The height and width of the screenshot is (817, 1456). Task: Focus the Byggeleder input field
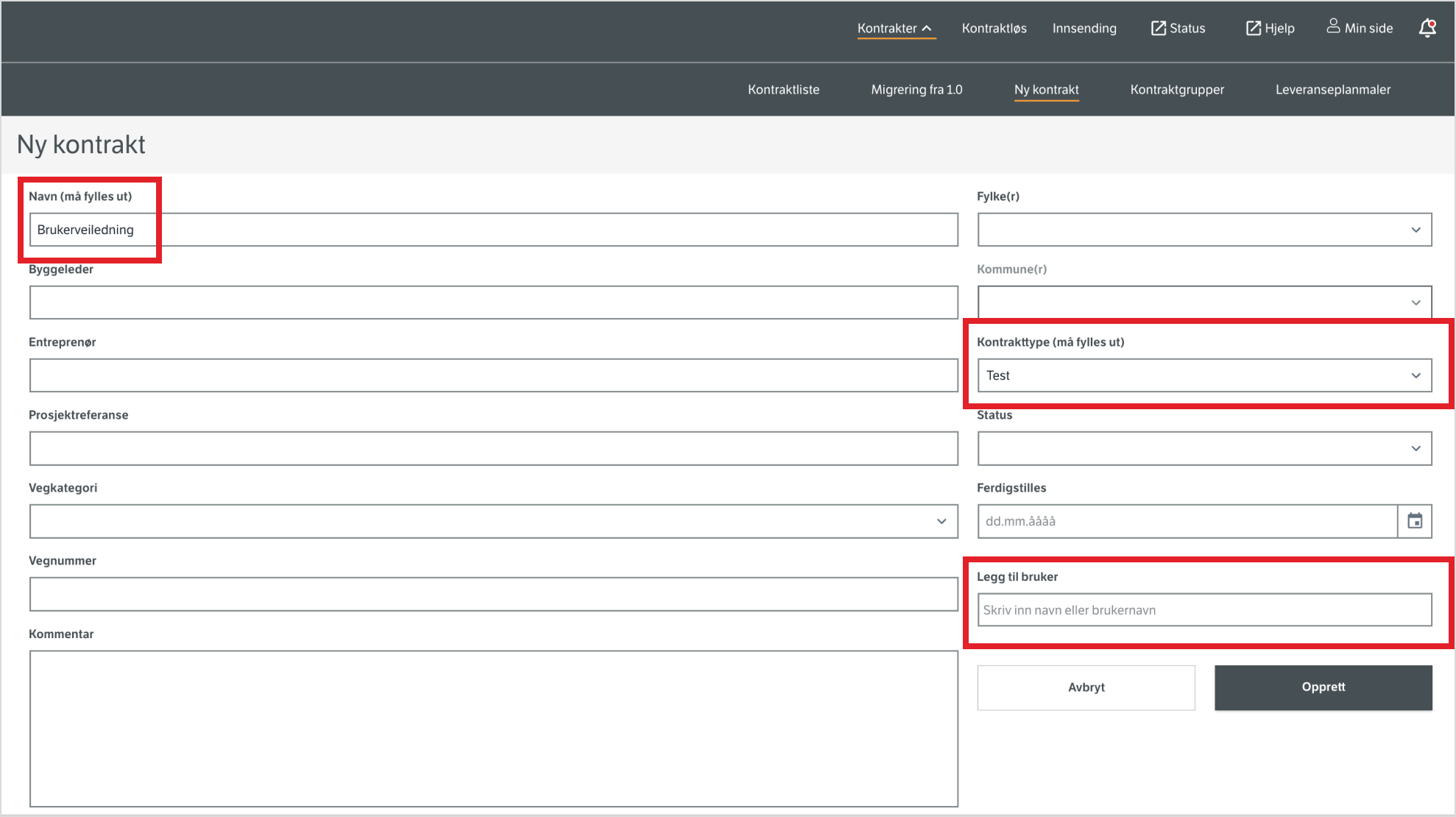pyautogui.click(x=493, y=303)
